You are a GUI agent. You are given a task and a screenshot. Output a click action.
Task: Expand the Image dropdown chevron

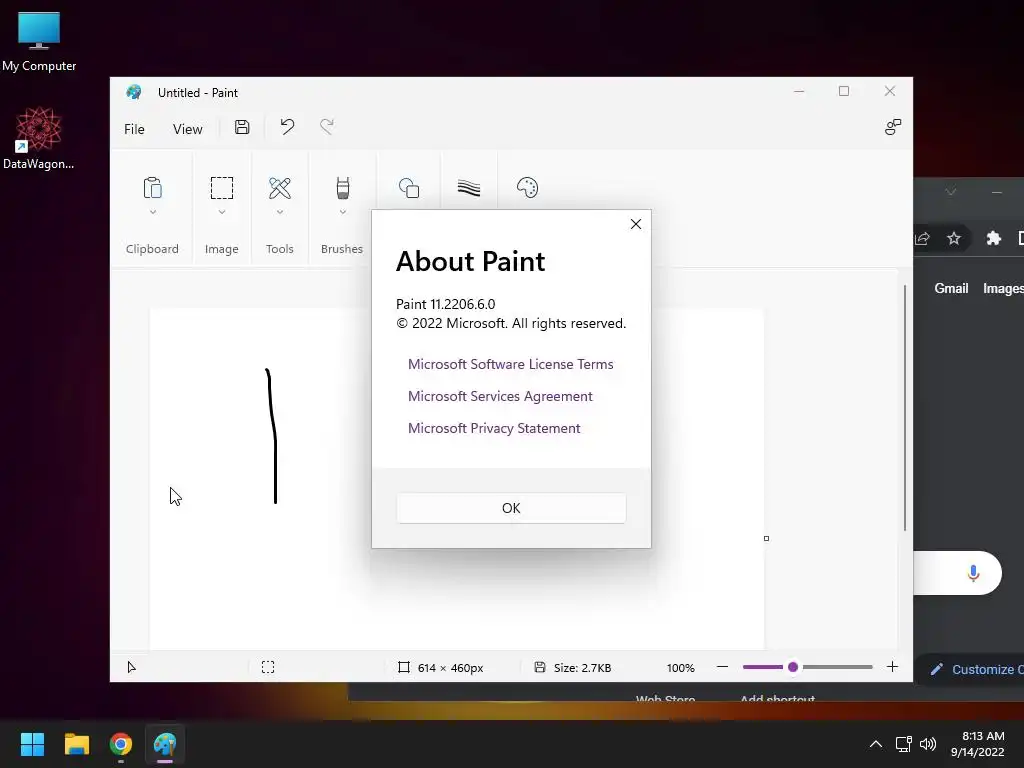(222, 212)
